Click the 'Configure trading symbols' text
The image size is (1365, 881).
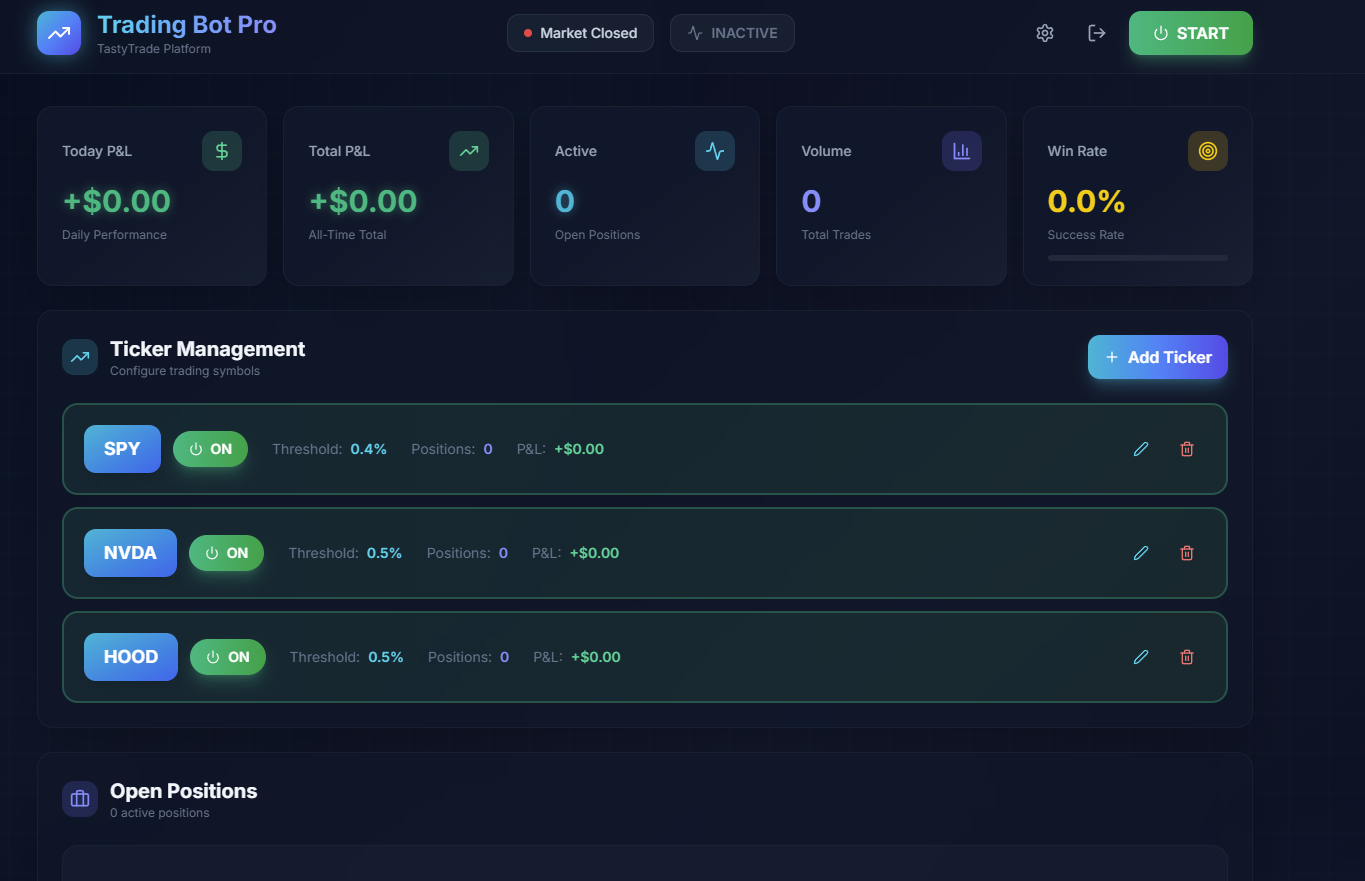tap(185, 371)
